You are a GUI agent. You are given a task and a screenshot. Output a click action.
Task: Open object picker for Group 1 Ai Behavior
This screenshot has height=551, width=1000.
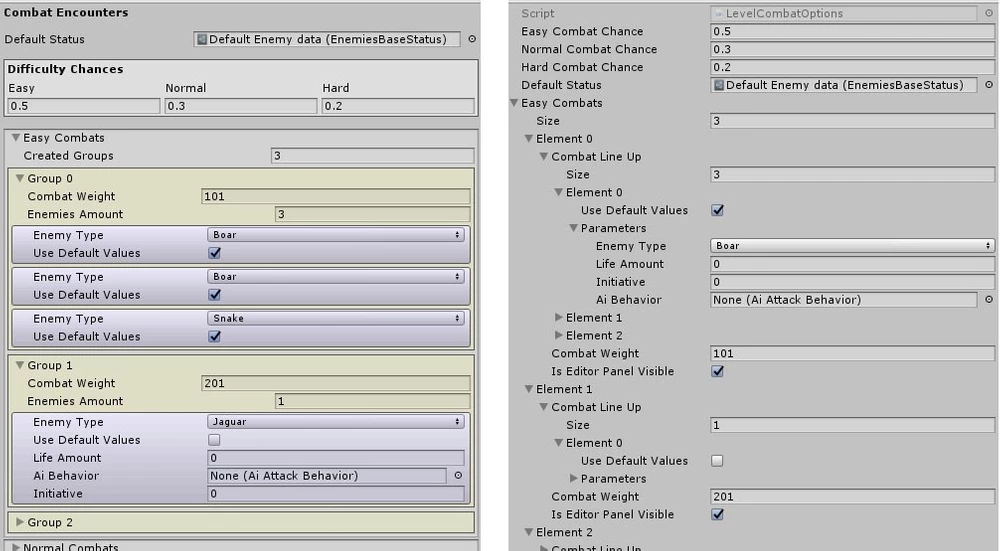coord(458,476)
